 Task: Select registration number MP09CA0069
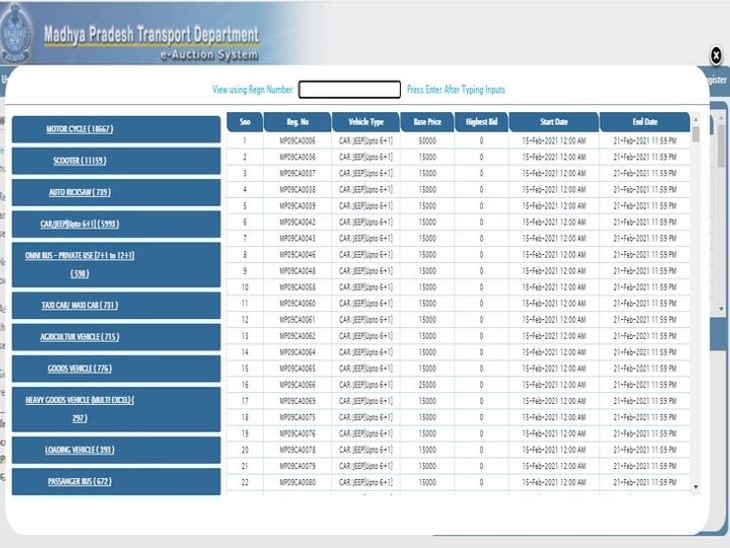297,401
